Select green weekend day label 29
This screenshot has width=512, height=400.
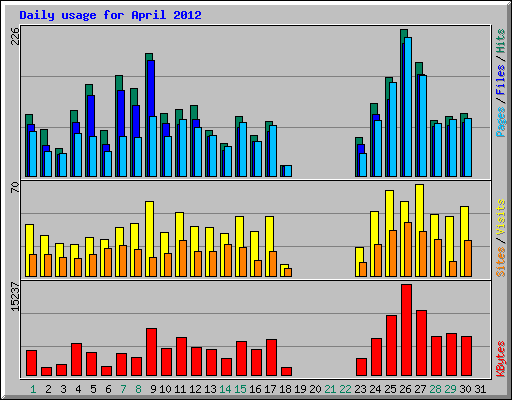click(x=450, y=389)
